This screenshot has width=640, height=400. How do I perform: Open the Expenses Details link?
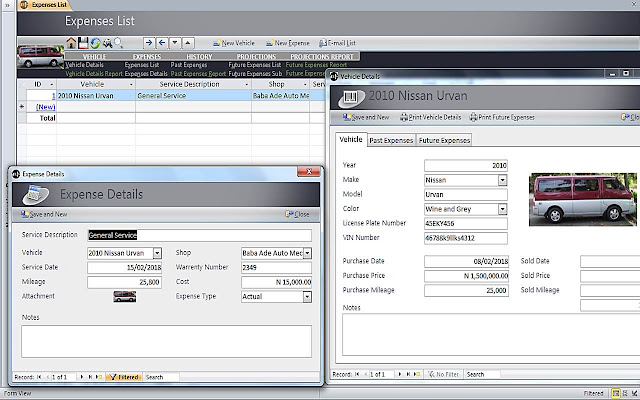coord(146,73)
